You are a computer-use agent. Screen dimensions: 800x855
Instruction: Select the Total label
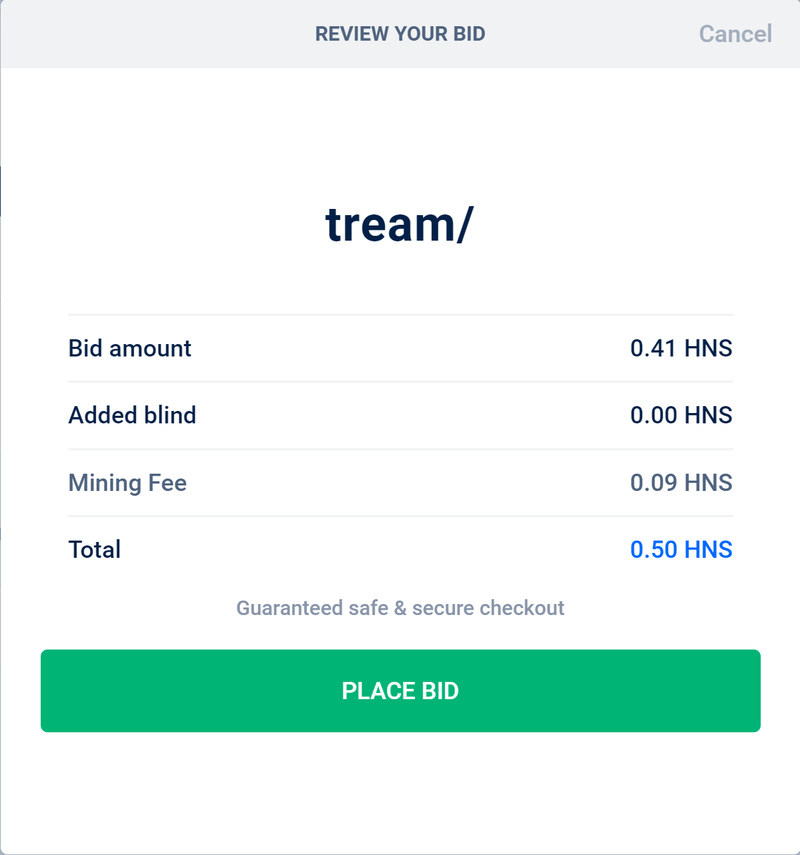[x=93, y=548]
